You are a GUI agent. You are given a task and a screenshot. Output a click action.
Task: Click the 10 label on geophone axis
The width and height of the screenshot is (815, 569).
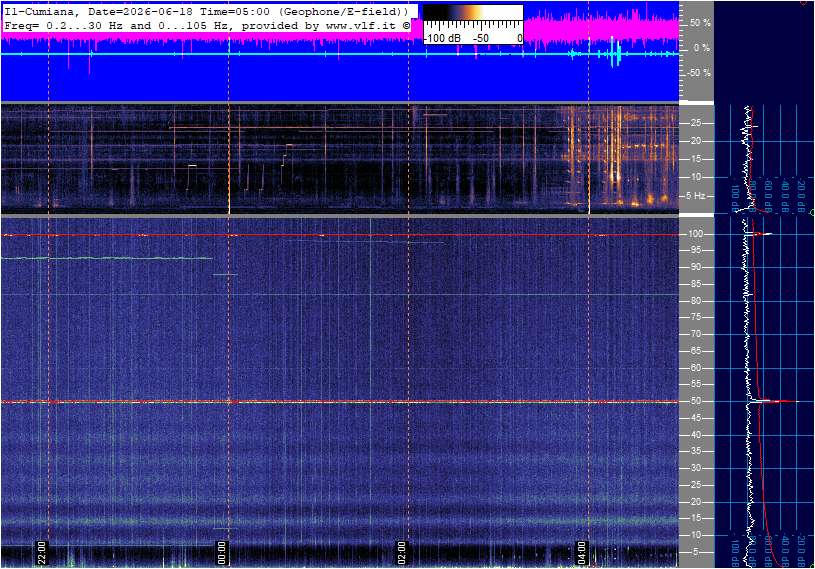[696, 177]
